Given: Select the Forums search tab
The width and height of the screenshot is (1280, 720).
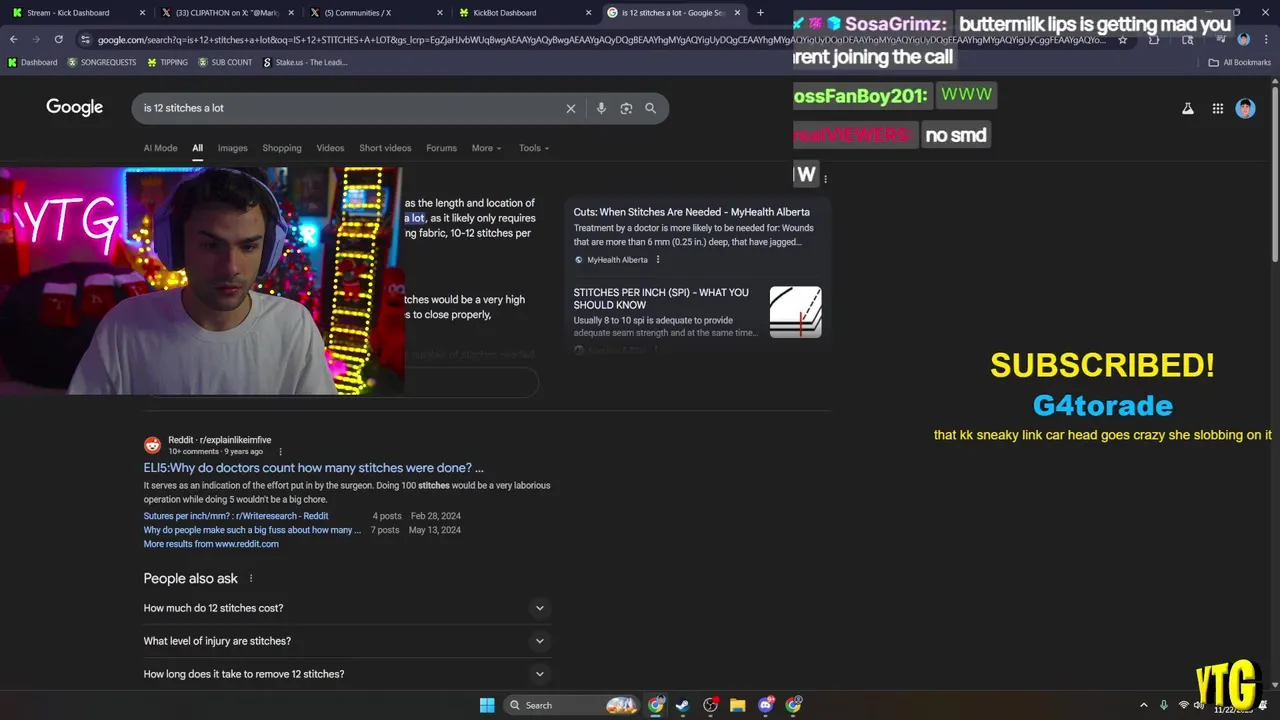Looking at the screenshot, I should pos(441,148).
